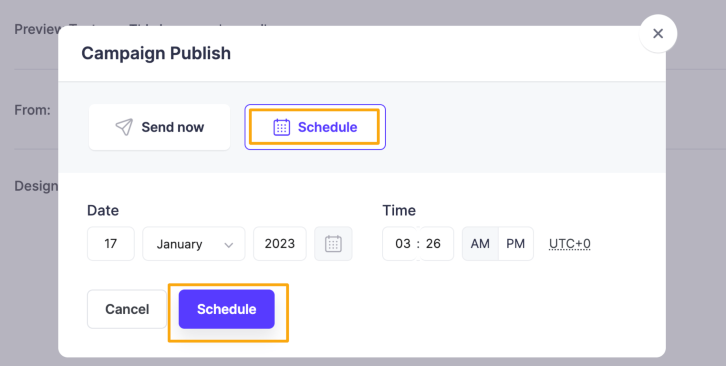Select AM for the scheduled time

[x=480, y=244]
